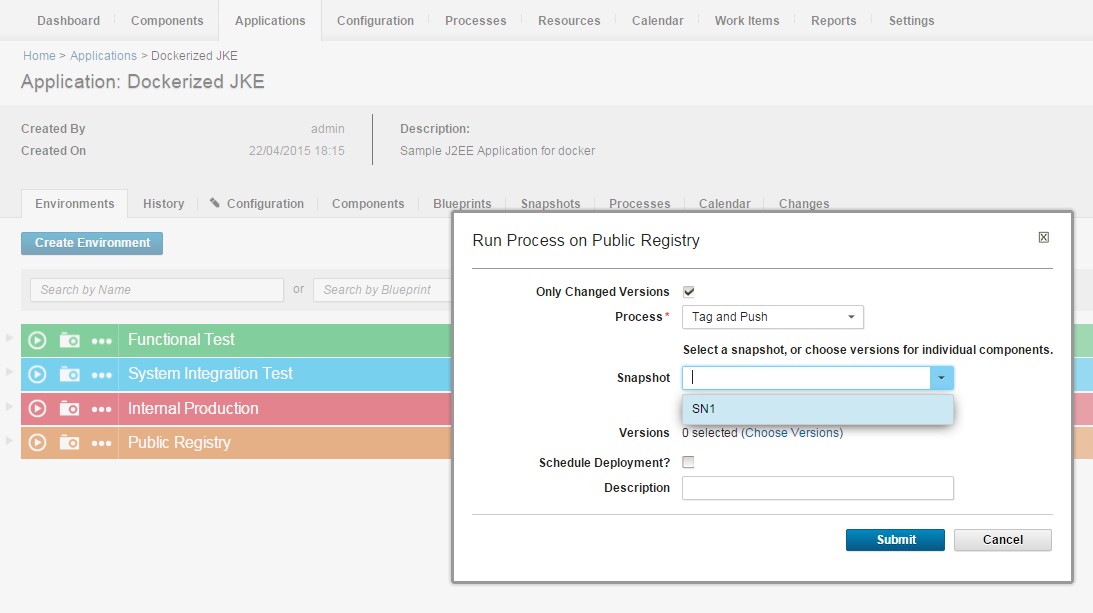The height and width of the screenshot is (613, 1093).
Task: Click into the Snapshot text field
Action: click(x=806, y=378)
